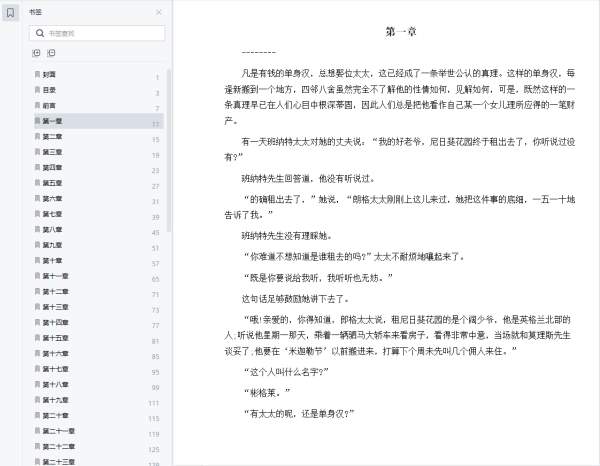Click the search magnifier icon

pos(40,33)
